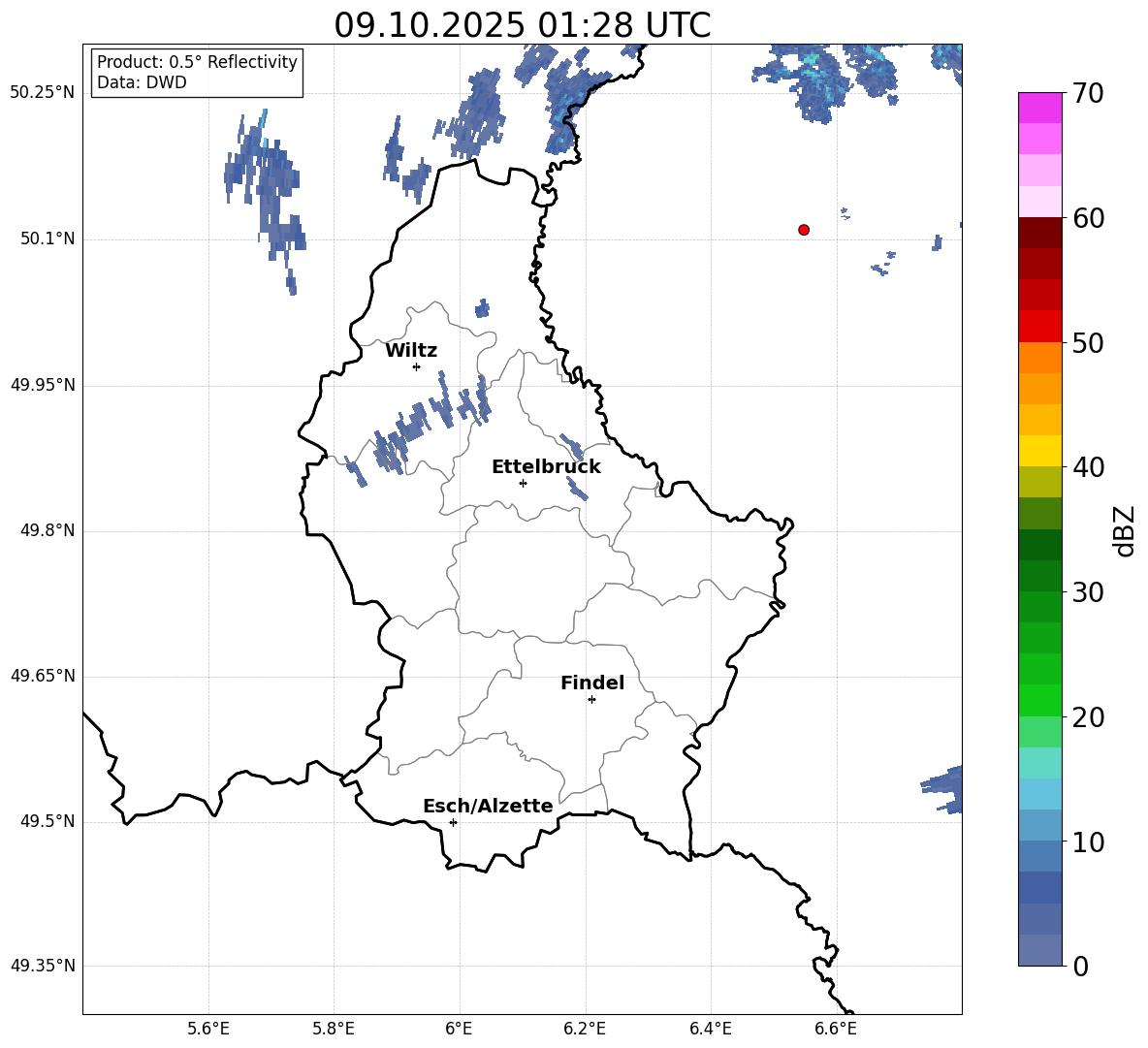Click 'Product: 0.5° Reflectivity' text
The image size is (1148, 1048).
tap(197, 62)
